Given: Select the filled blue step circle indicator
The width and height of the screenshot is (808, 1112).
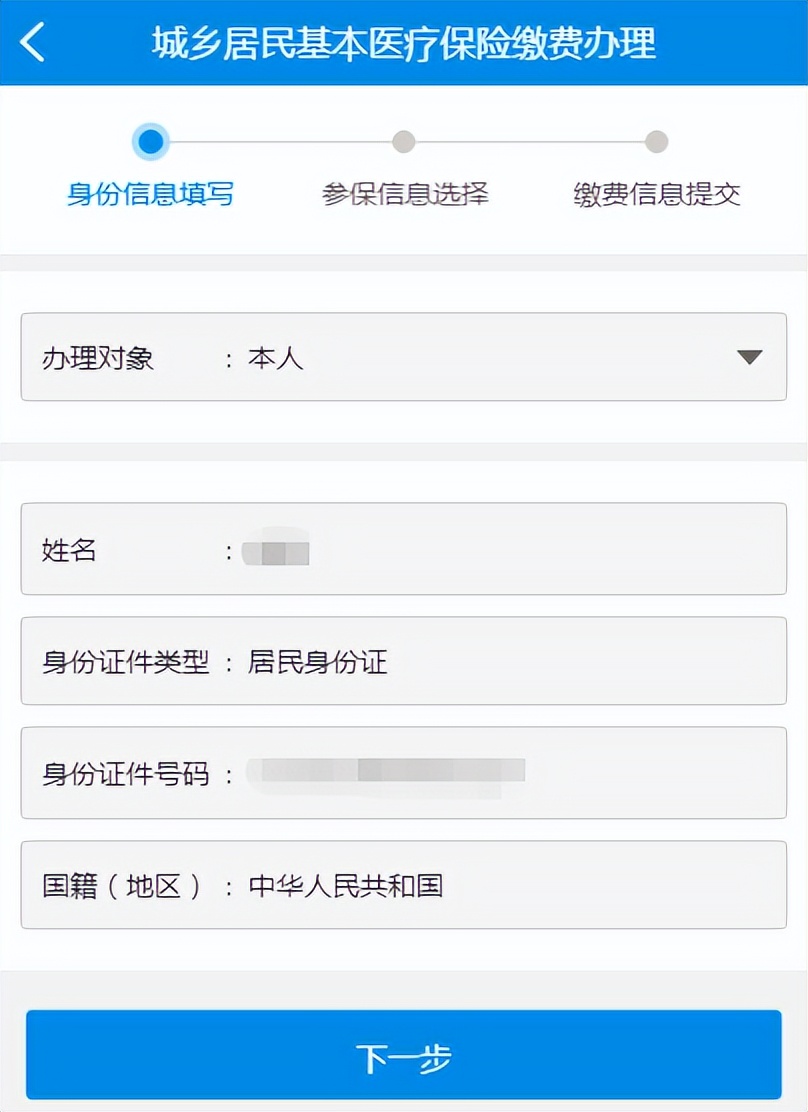Looking at the screenshot, I should coord(150,142).
